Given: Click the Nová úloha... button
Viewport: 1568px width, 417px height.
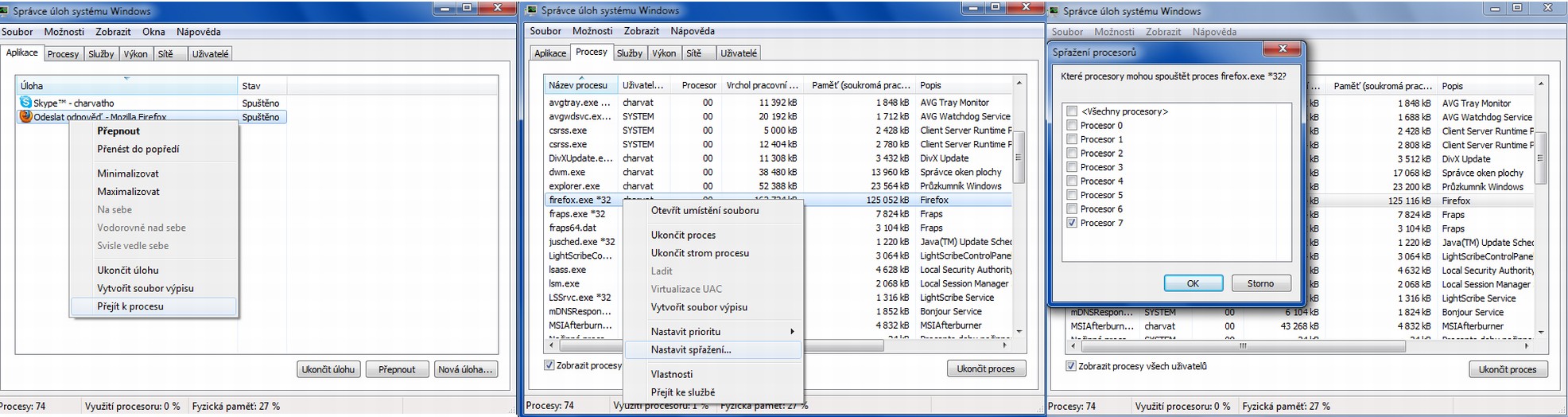Looking at the screenshot, I should (465, 369).
